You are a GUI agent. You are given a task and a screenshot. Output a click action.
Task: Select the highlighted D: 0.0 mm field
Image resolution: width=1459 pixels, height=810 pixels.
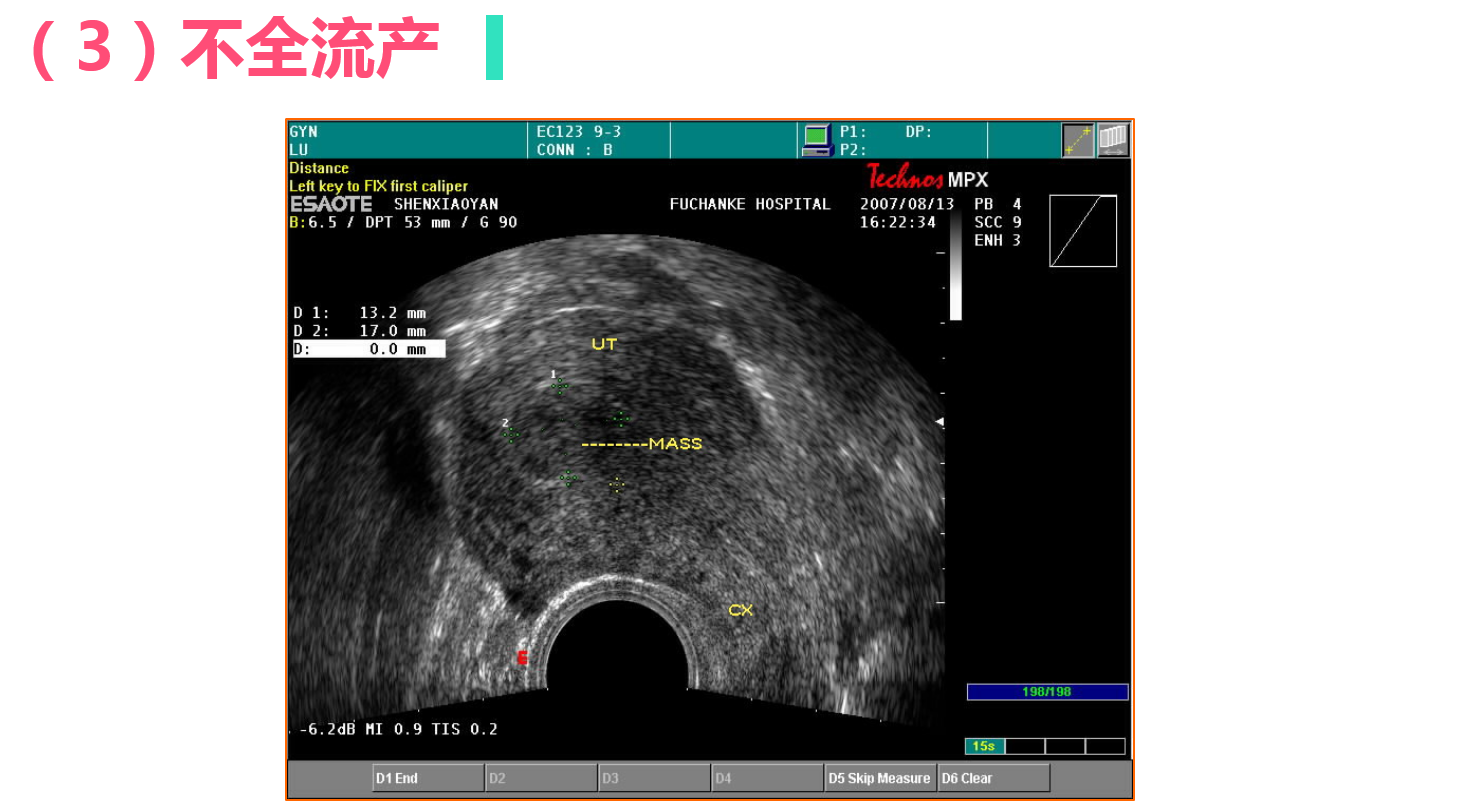coord(368,349)
